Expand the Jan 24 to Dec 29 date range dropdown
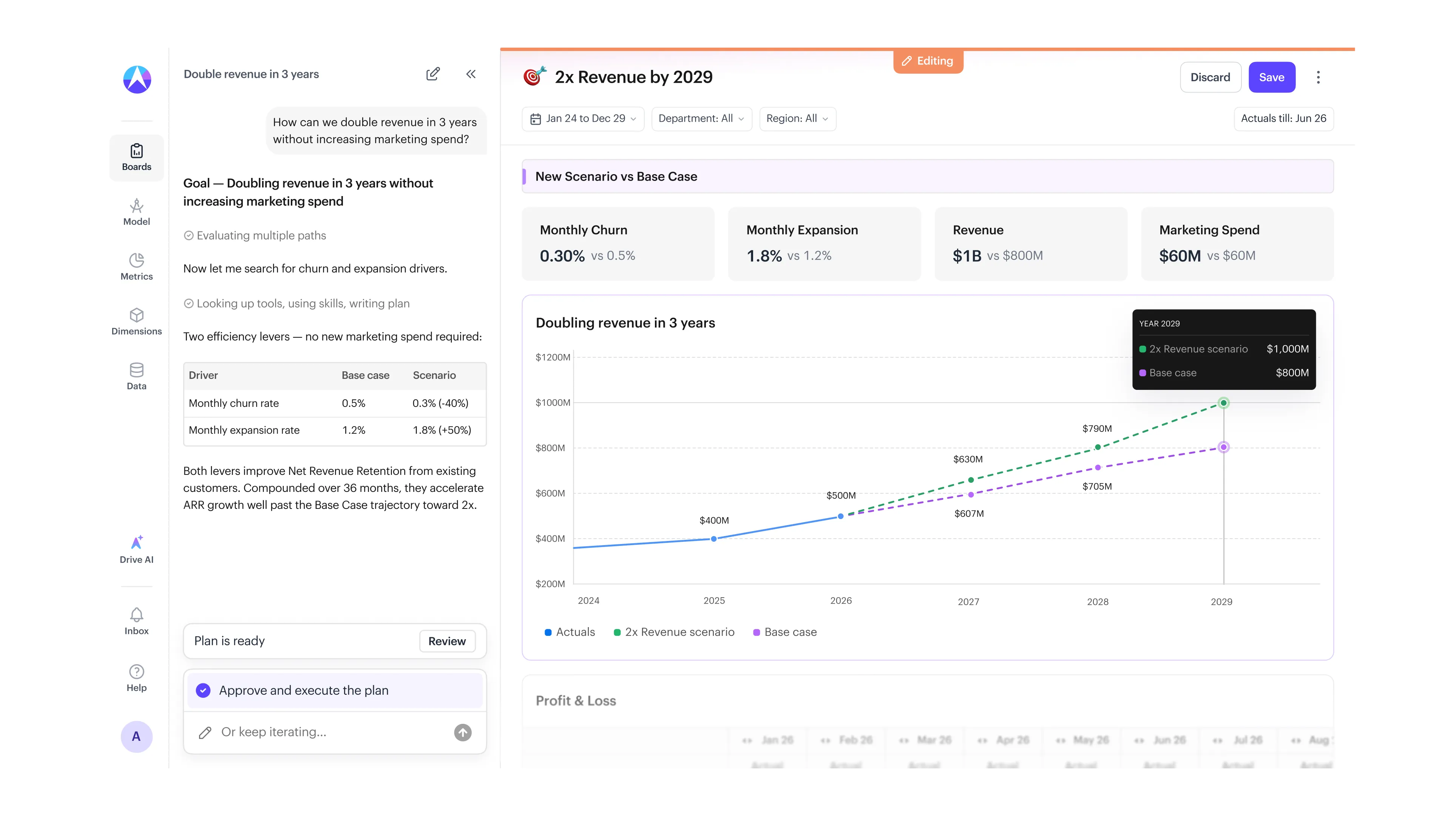 click(x=583, y=119)
